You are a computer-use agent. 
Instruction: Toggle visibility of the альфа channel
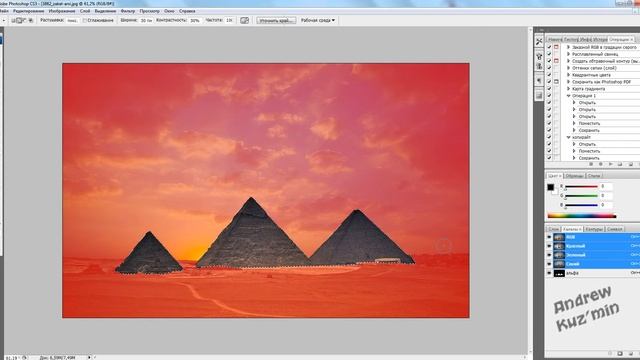pos(549,273)
